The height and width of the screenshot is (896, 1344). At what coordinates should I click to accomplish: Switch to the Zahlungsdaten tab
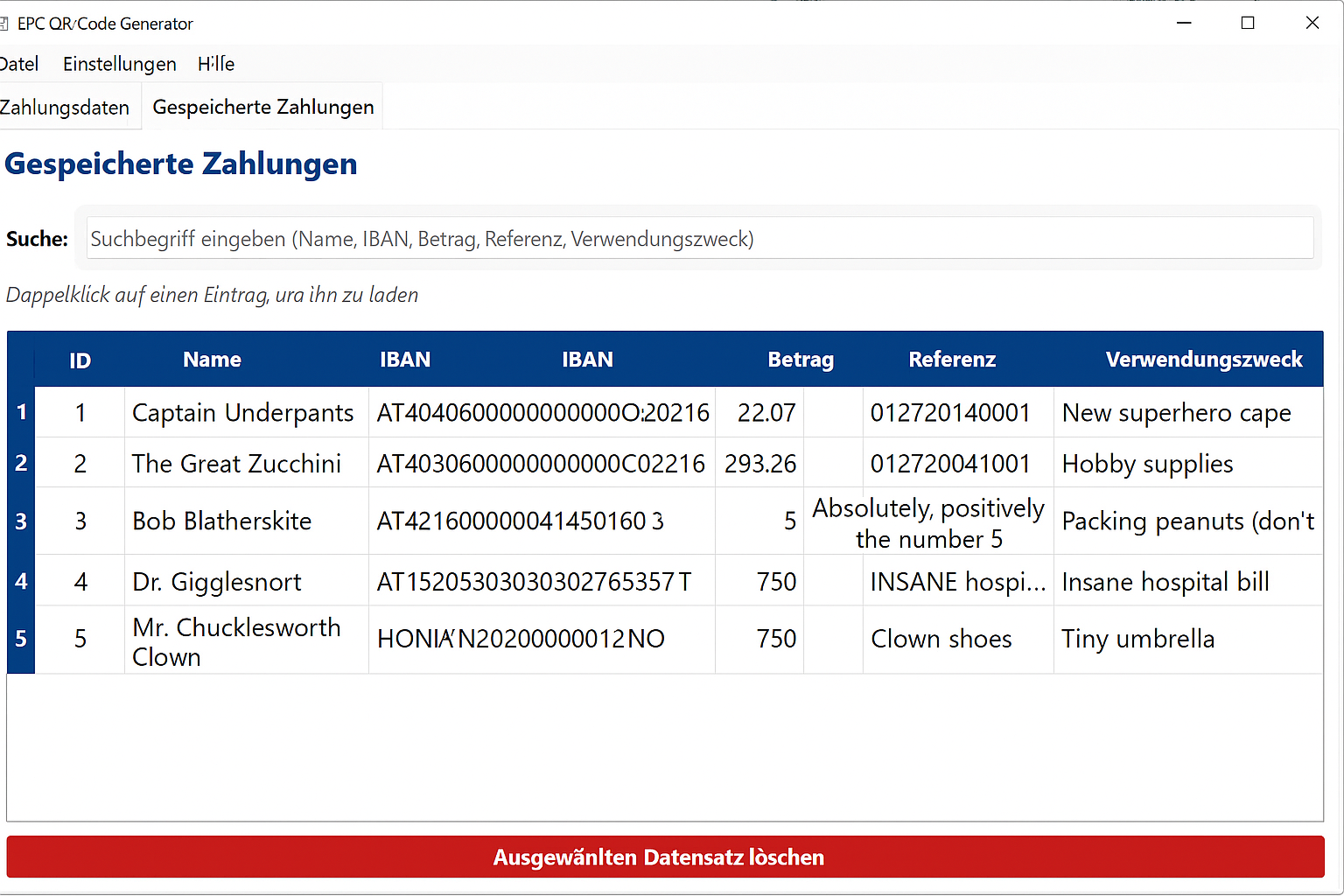click(x=66, y=108)
